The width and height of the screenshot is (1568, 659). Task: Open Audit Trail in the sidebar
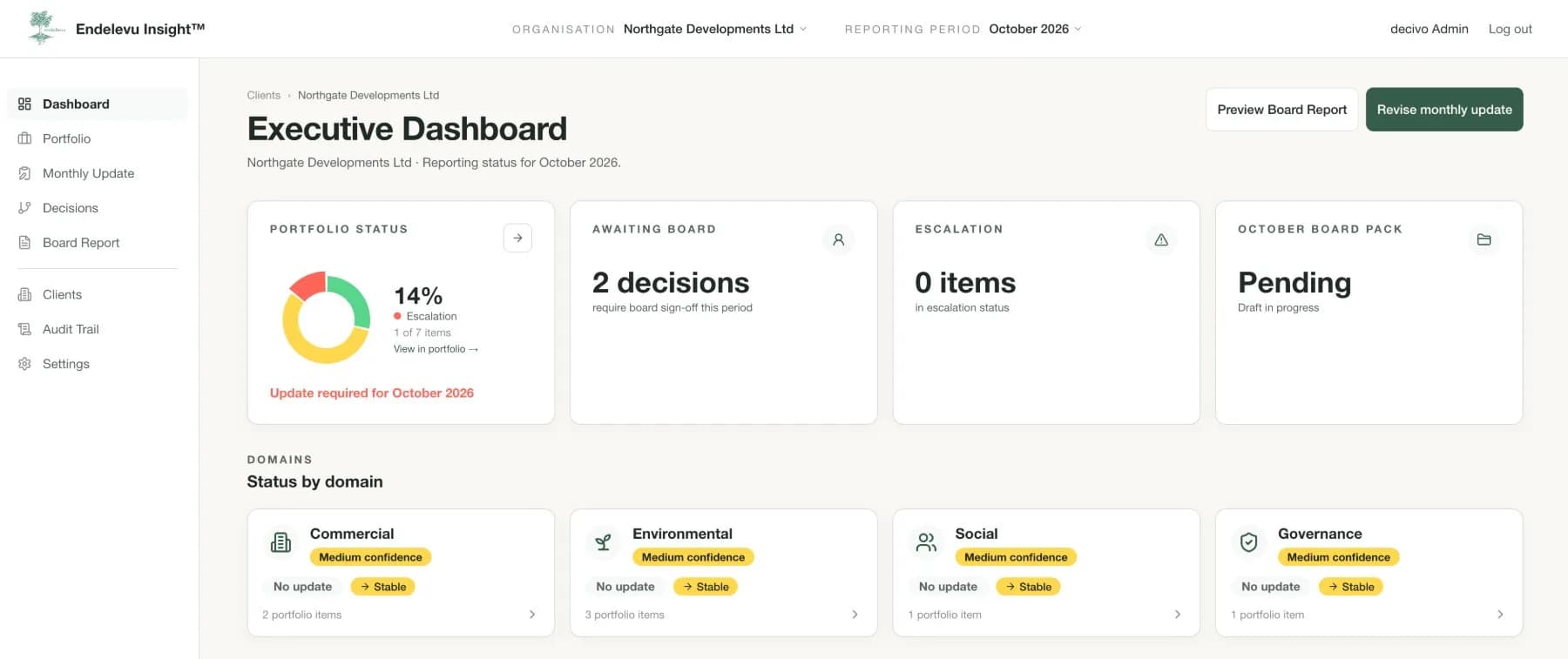pyautogui.click(x=98, y=329)
